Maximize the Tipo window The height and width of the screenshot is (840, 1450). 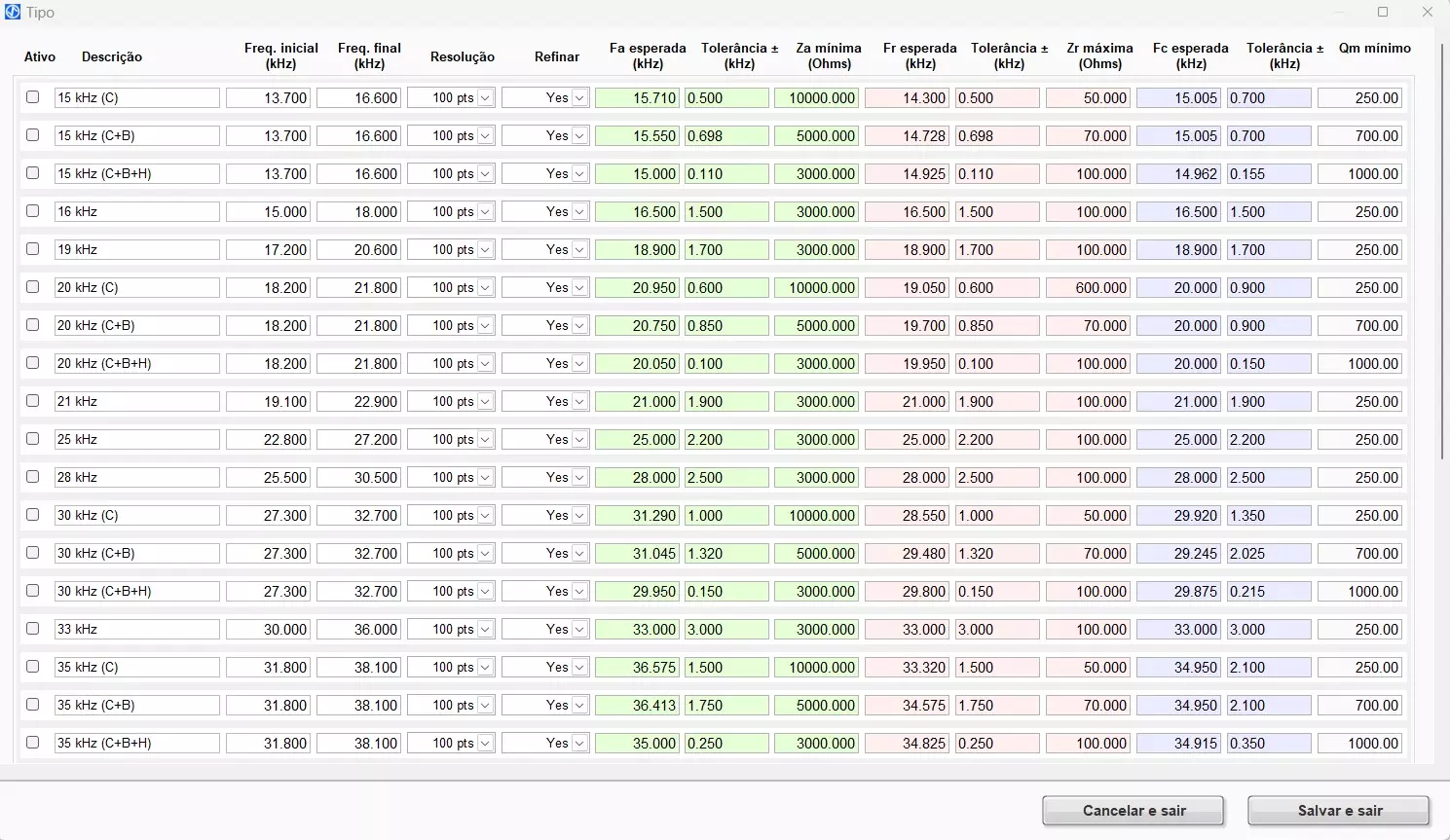click(x=1383, y=13)
